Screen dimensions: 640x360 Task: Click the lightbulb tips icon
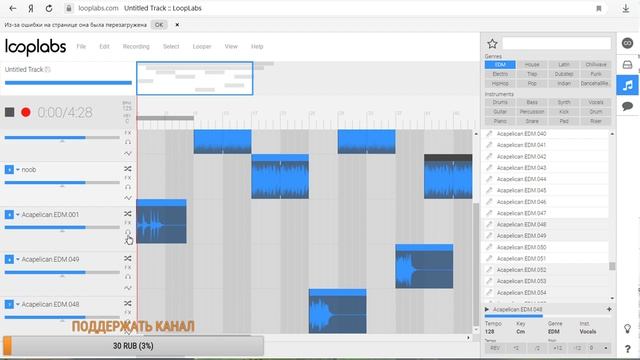(x=628, y=329)
